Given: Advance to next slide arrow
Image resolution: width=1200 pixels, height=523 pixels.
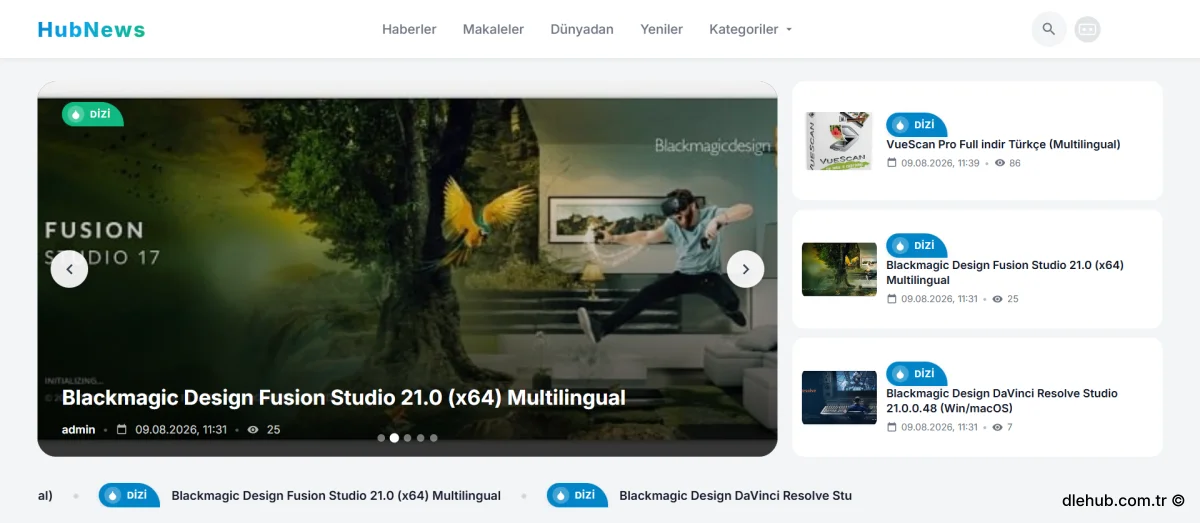Looking at the screenshot, I should (745, 269).
